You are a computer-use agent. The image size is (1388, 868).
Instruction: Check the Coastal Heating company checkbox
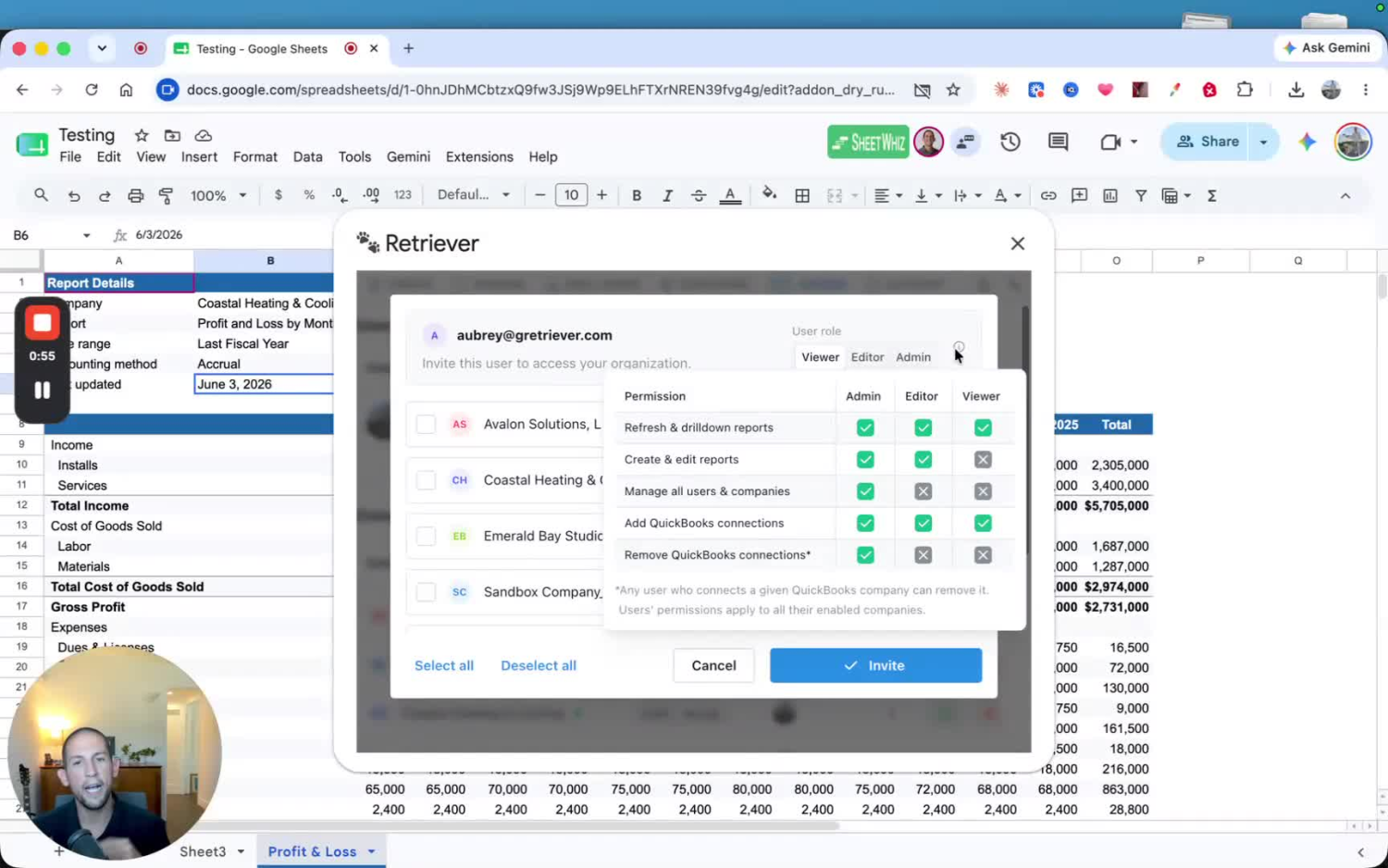426,480
